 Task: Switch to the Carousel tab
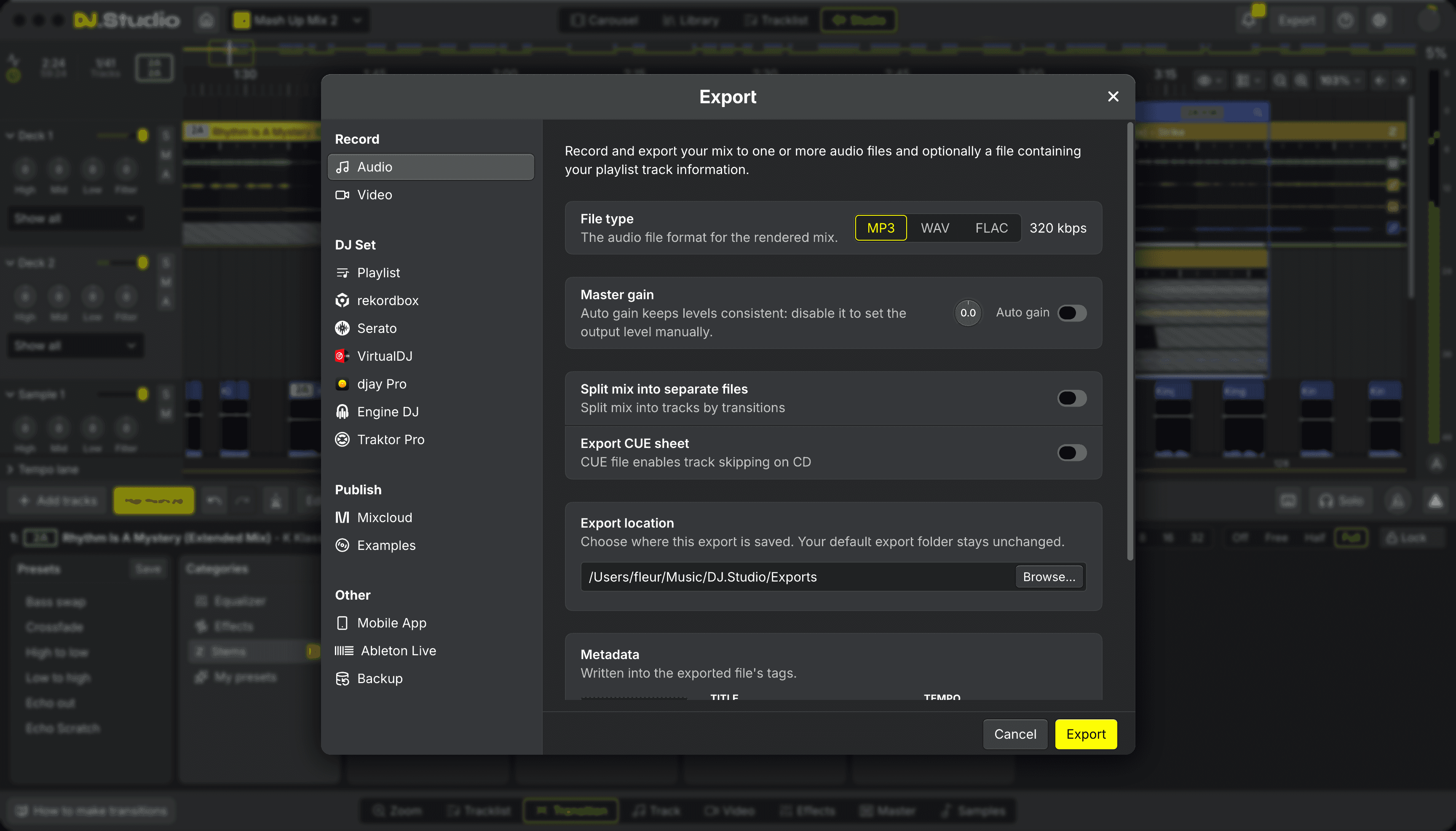(605, 21)
